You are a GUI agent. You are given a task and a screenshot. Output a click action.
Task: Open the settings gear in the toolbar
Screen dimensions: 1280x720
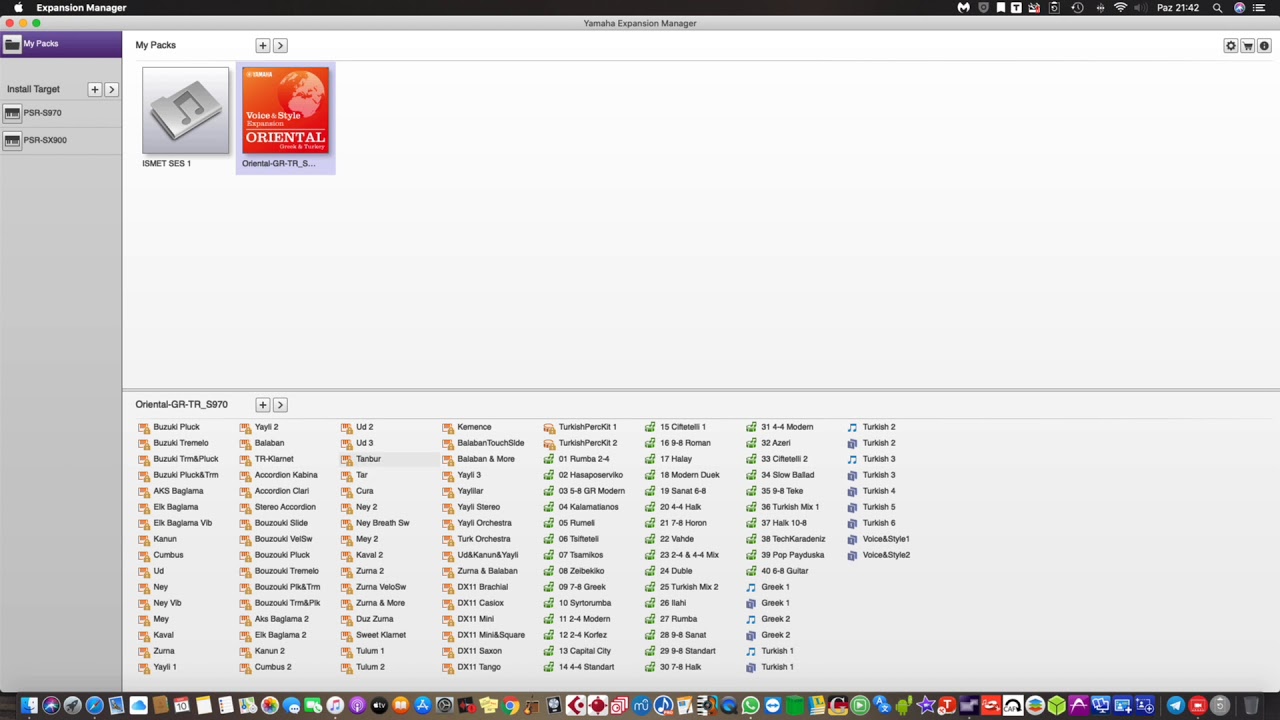1231,46
